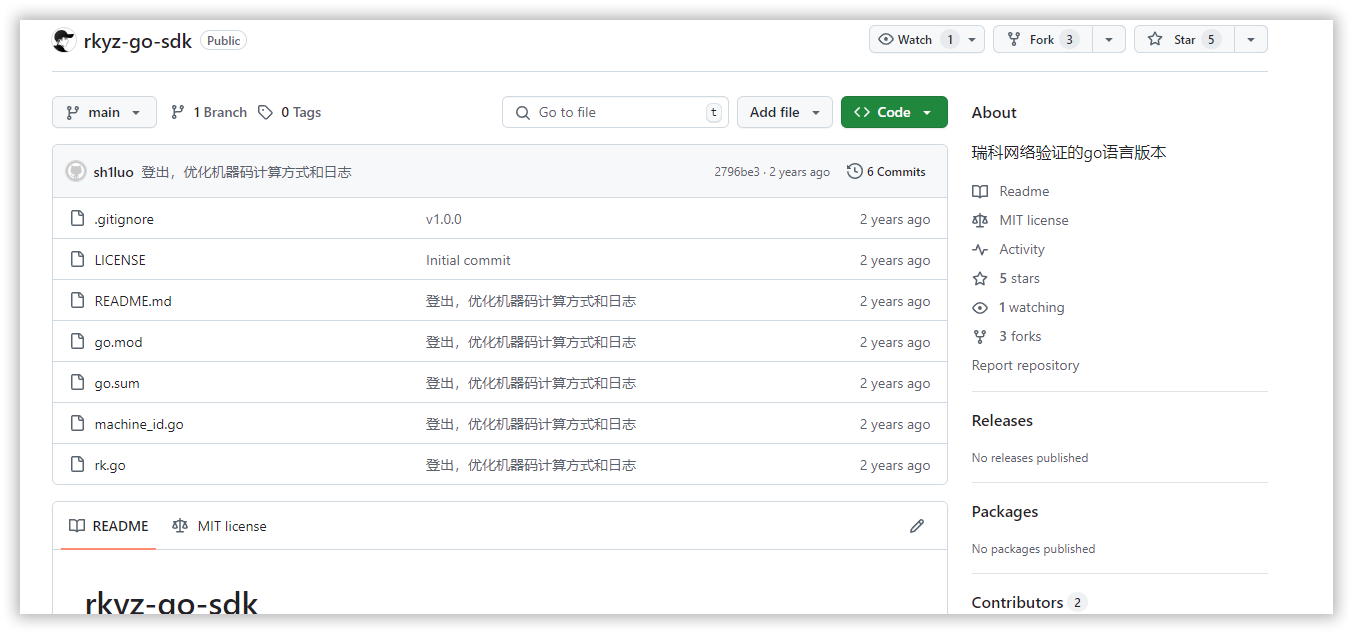Switch to the MIT license tab
The width and height of the screenshot is (1353, 634).
coord(219,526)
